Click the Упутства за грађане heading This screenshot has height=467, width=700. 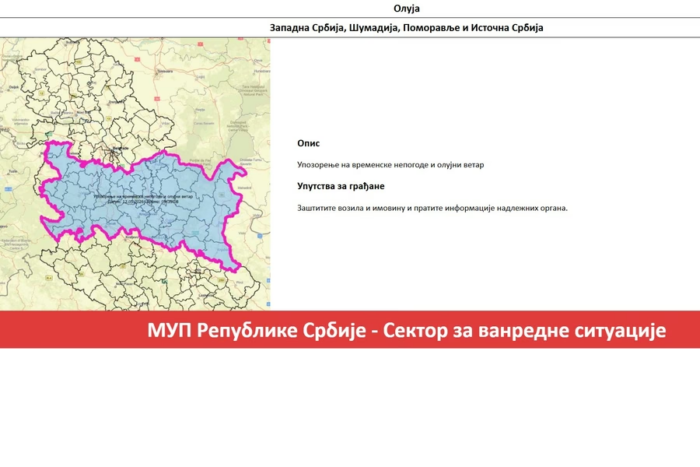(x=341, y=186)
